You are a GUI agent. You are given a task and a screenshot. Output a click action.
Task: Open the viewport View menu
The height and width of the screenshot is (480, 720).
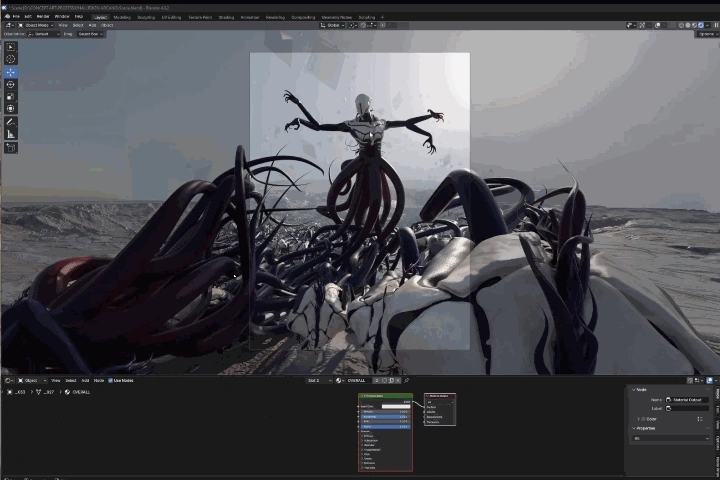pos(63,25)
